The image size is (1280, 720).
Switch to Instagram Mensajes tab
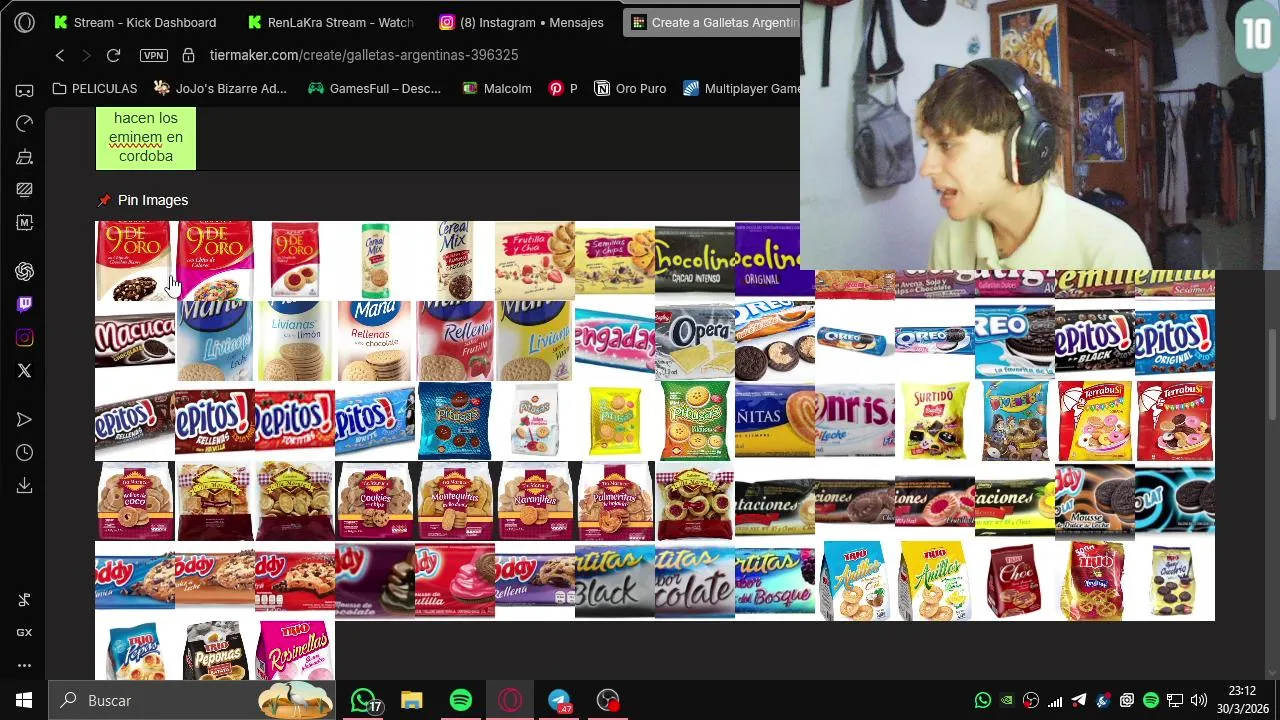pos(522,22)
